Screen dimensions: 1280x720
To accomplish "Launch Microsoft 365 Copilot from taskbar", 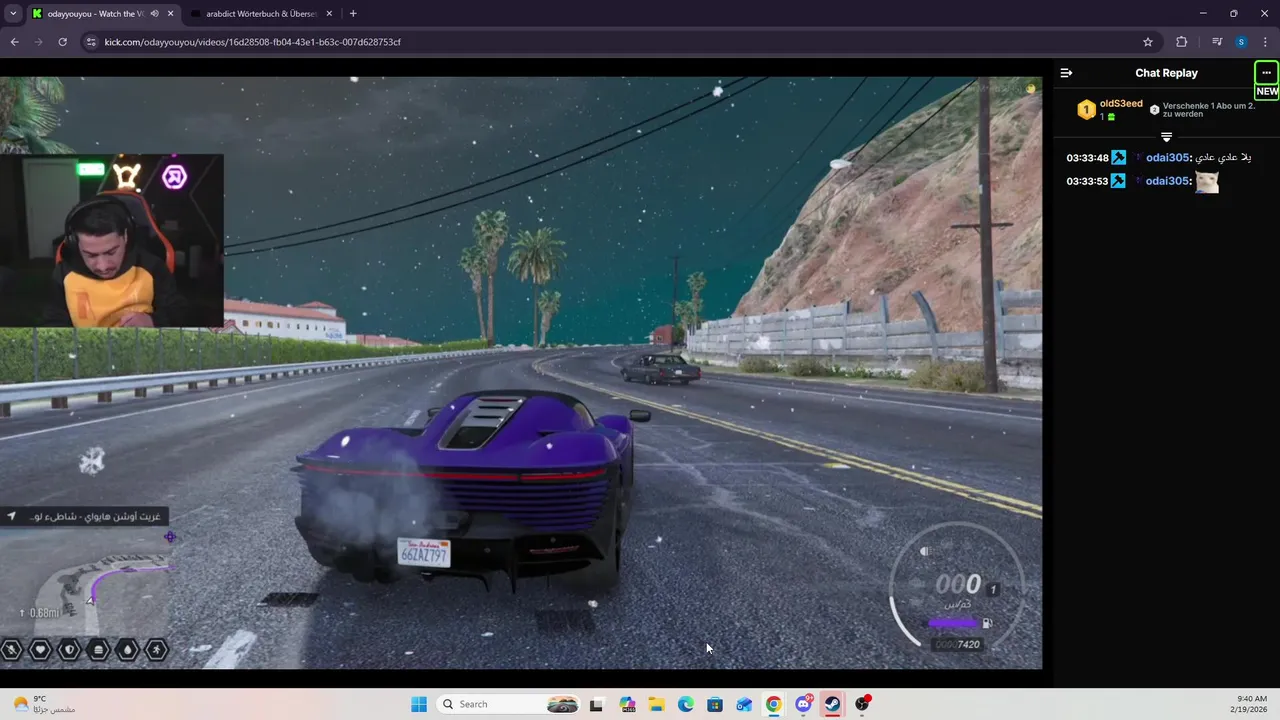I will click(627, 704).
